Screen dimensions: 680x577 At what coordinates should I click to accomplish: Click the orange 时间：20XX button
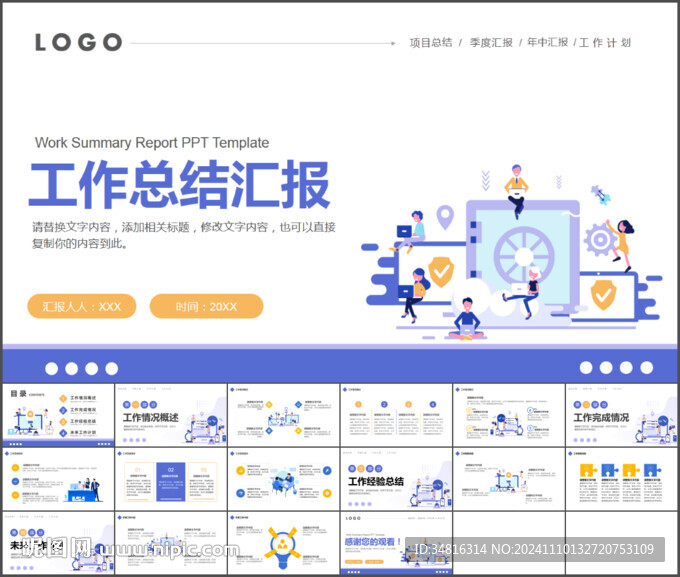(x=206, y=306)
